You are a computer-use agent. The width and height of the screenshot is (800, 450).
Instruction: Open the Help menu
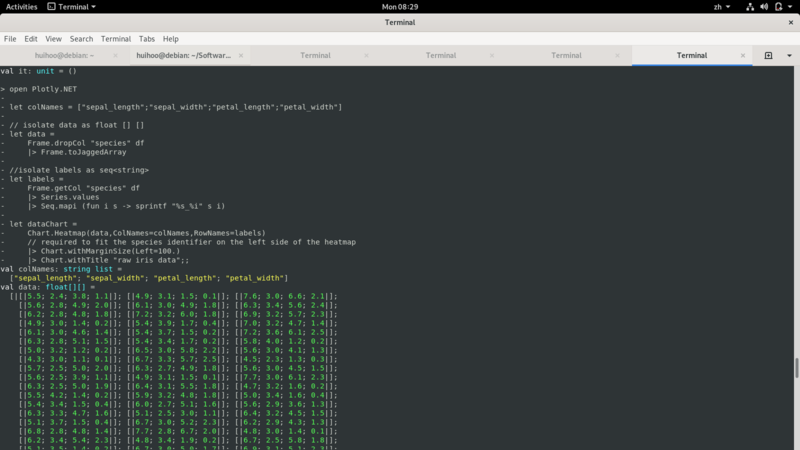click(171, 39)
